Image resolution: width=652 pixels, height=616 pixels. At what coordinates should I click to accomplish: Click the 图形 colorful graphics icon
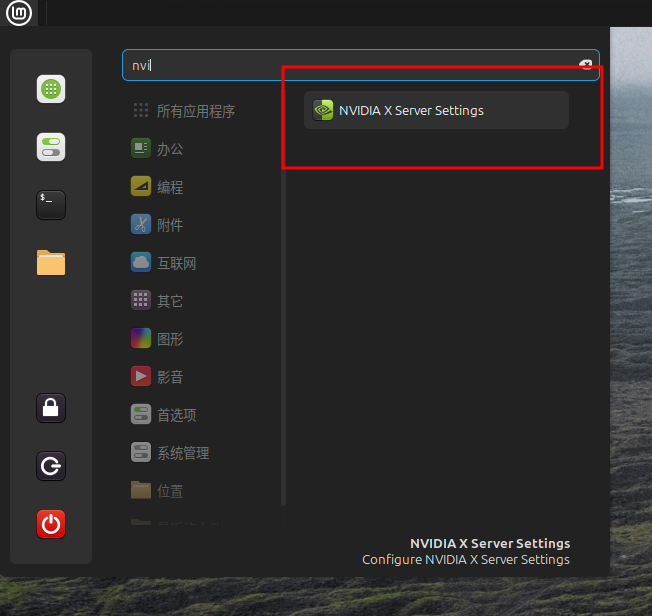click(x=141, y=338)
